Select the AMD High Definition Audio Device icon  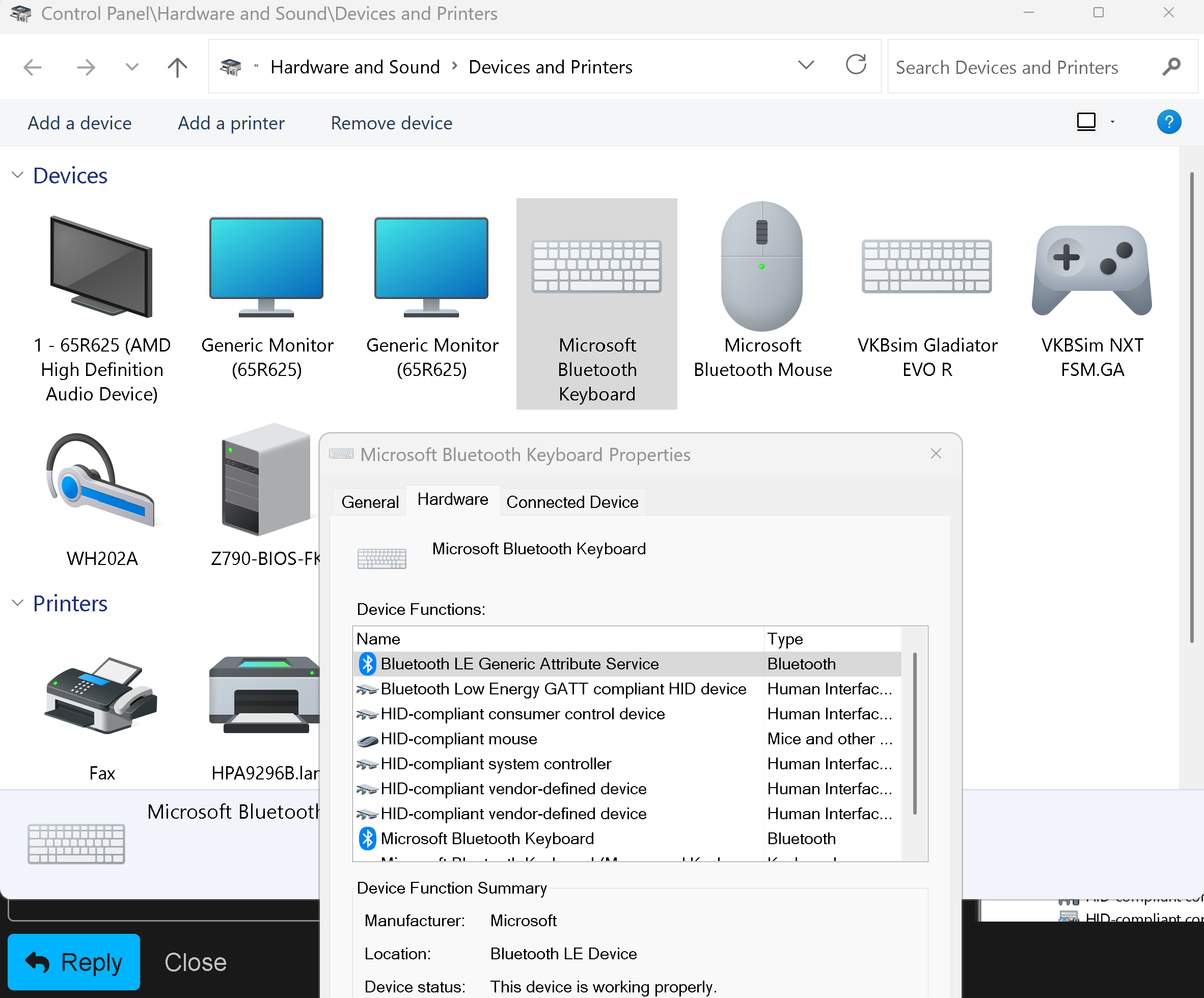coord(102,267)
